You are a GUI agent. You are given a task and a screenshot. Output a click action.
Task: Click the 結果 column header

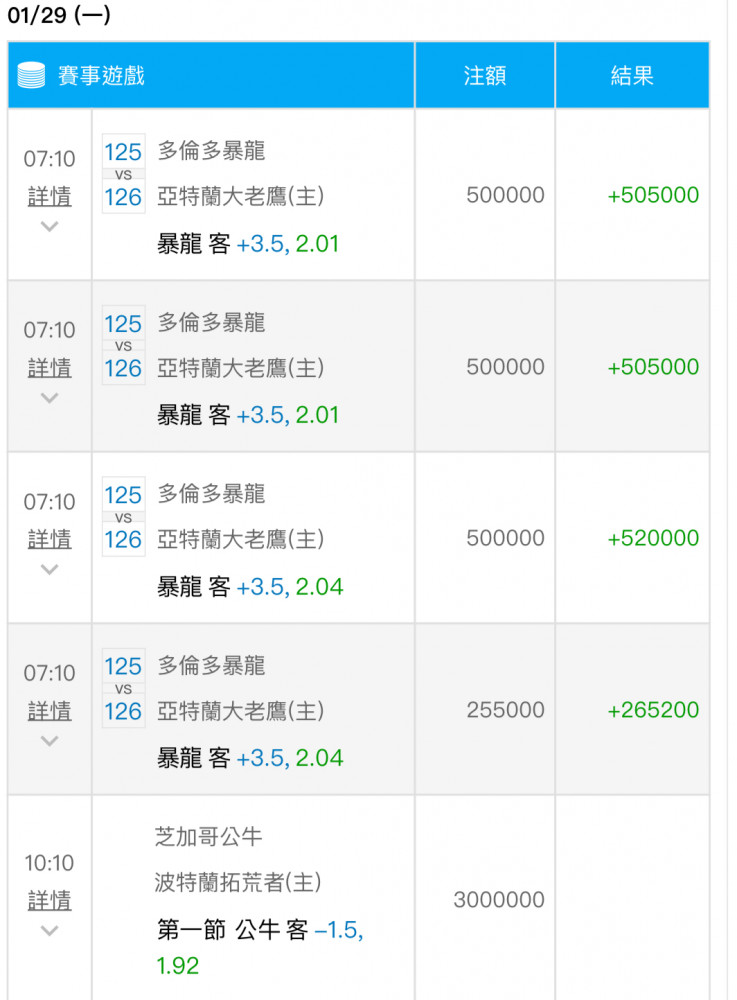[x=632, y=75]
